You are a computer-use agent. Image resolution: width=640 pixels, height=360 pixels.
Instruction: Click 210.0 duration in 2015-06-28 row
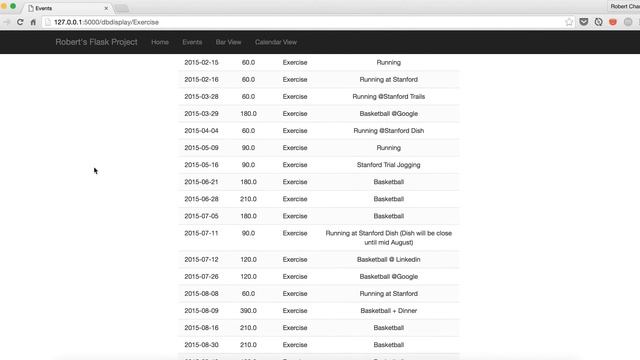coord(248,199)
